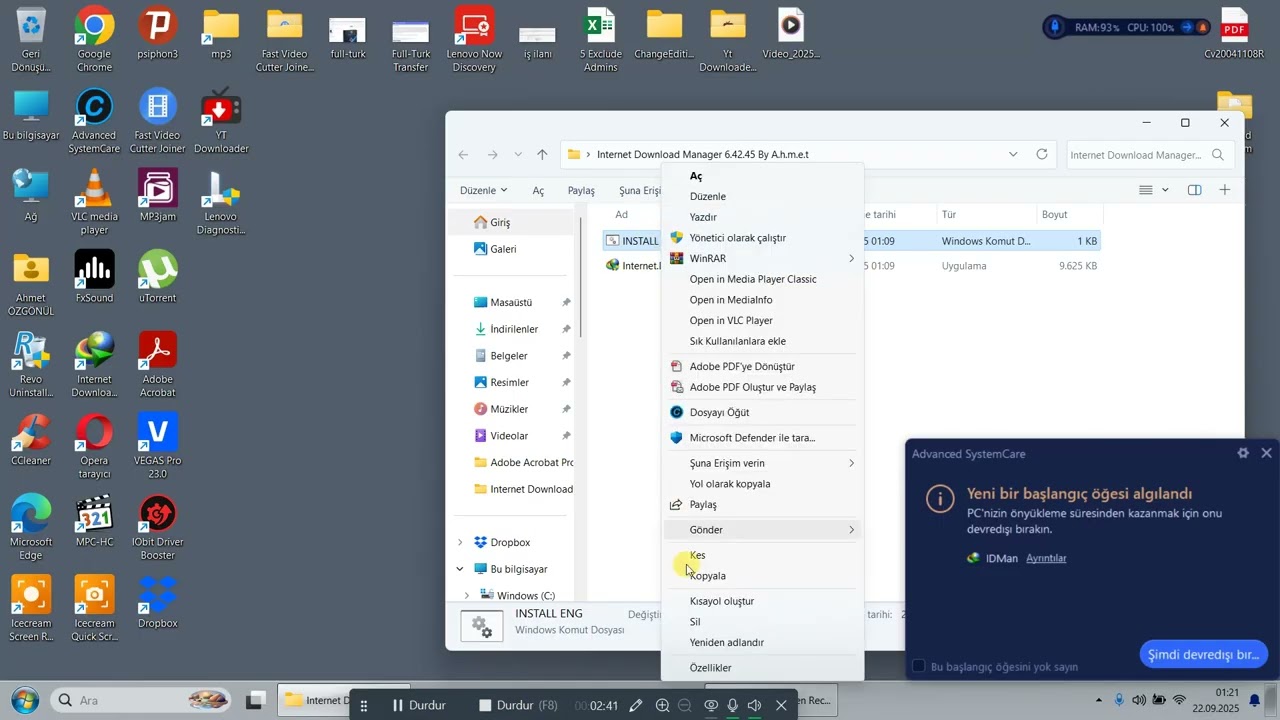1280x720 pixels.
Task: Toggle Explorer preview pane icon
Action: (x=1194, y=190)
